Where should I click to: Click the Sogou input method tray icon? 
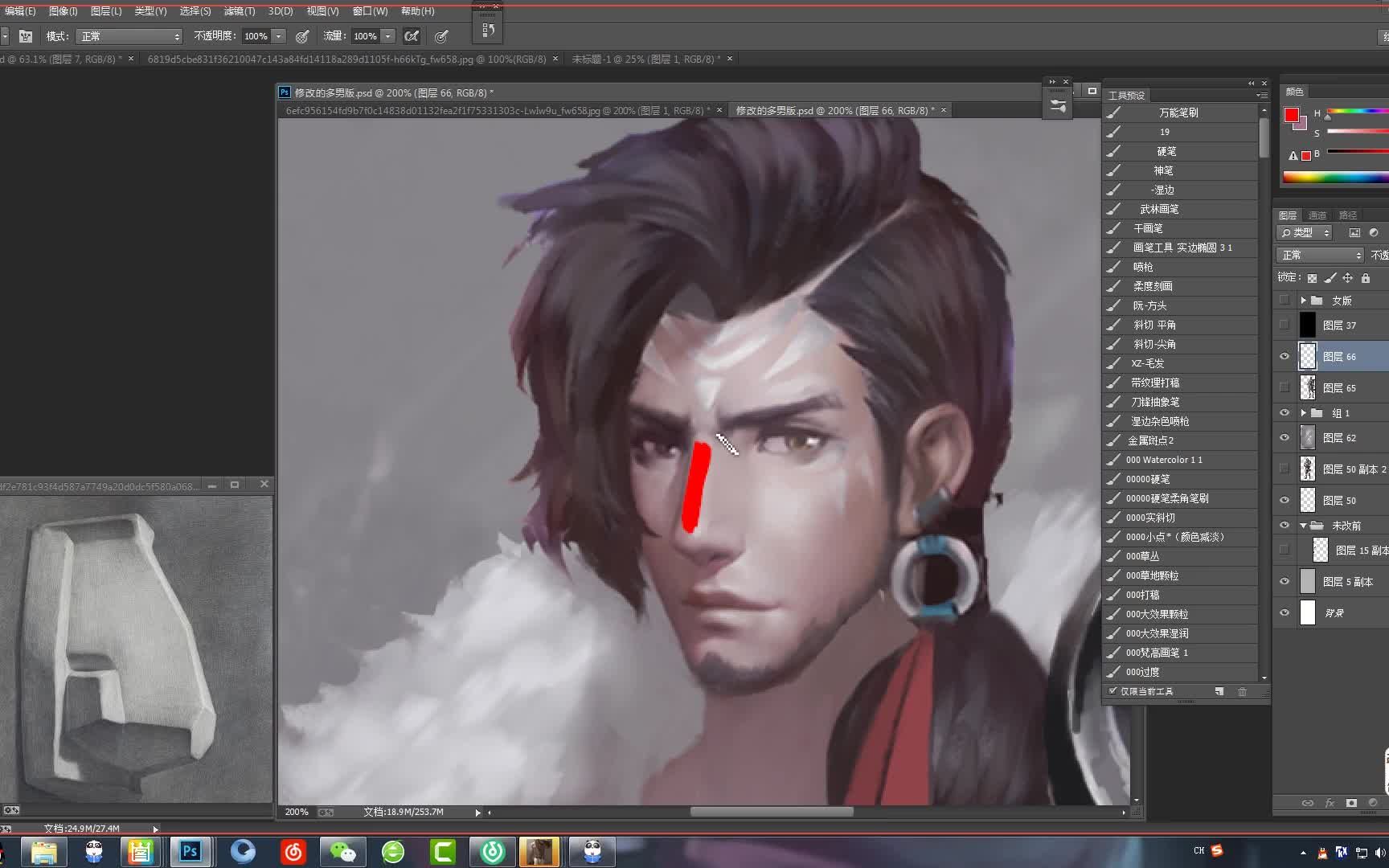(x=1217, y=850)
